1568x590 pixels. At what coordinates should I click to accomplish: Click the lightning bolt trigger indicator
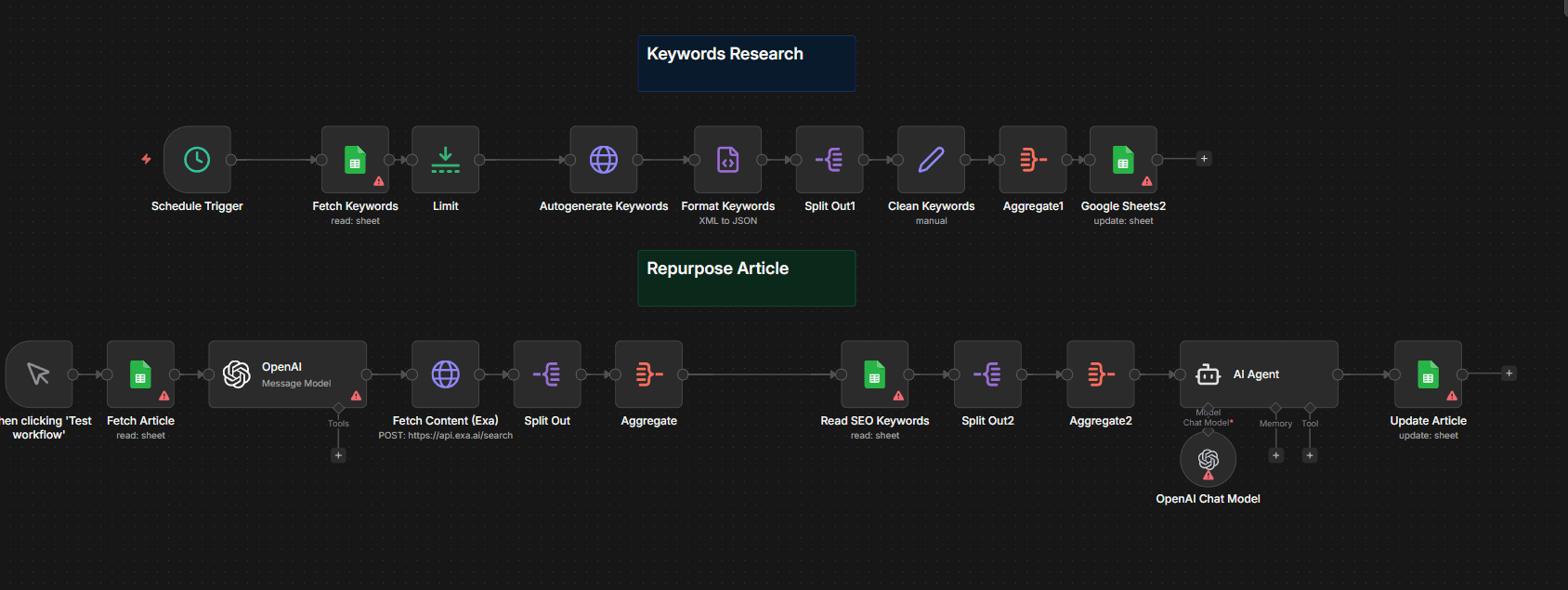coord(146,159)
